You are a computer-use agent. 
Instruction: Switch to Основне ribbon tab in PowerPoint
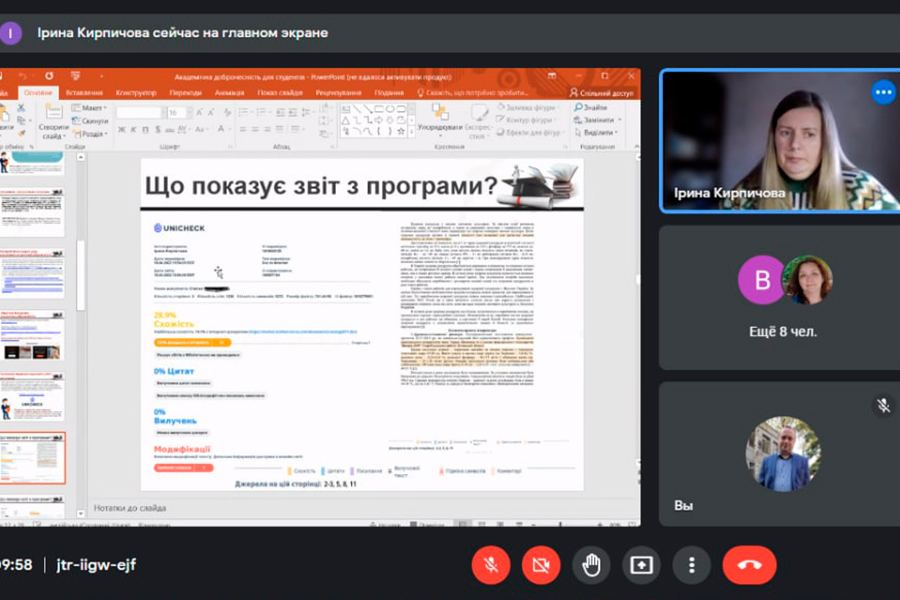pyautogui.click(x=38, y=92)
